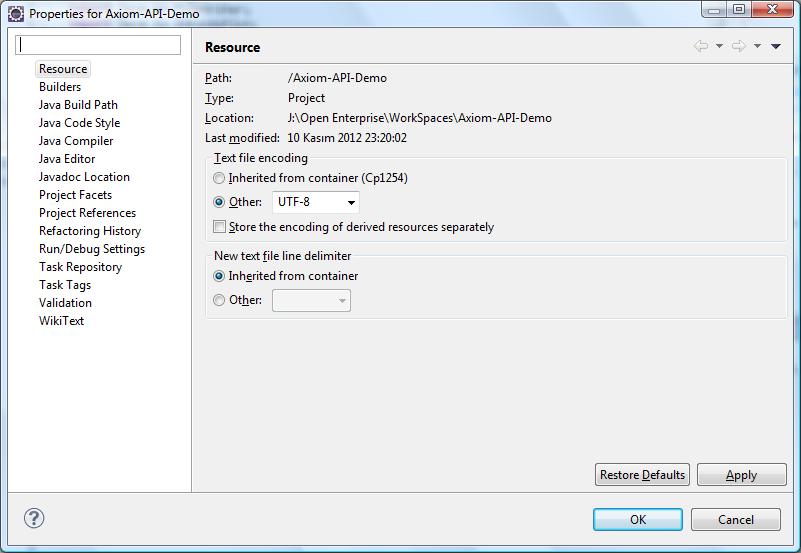The image size is (801, 553).
Task: Click the Eclipse icon in title bar
Action: pos(16,14)
